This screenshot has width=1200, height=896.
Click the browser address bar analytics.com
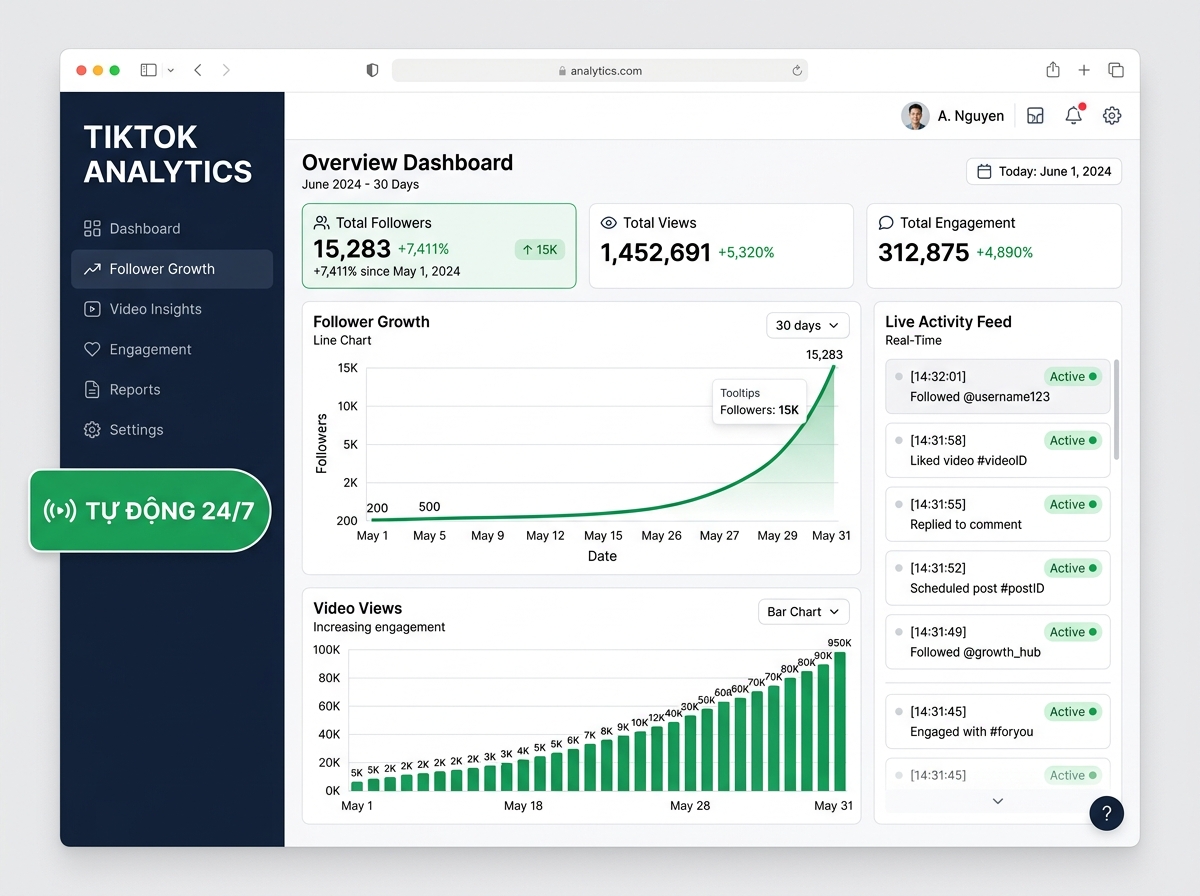(600, 70)
